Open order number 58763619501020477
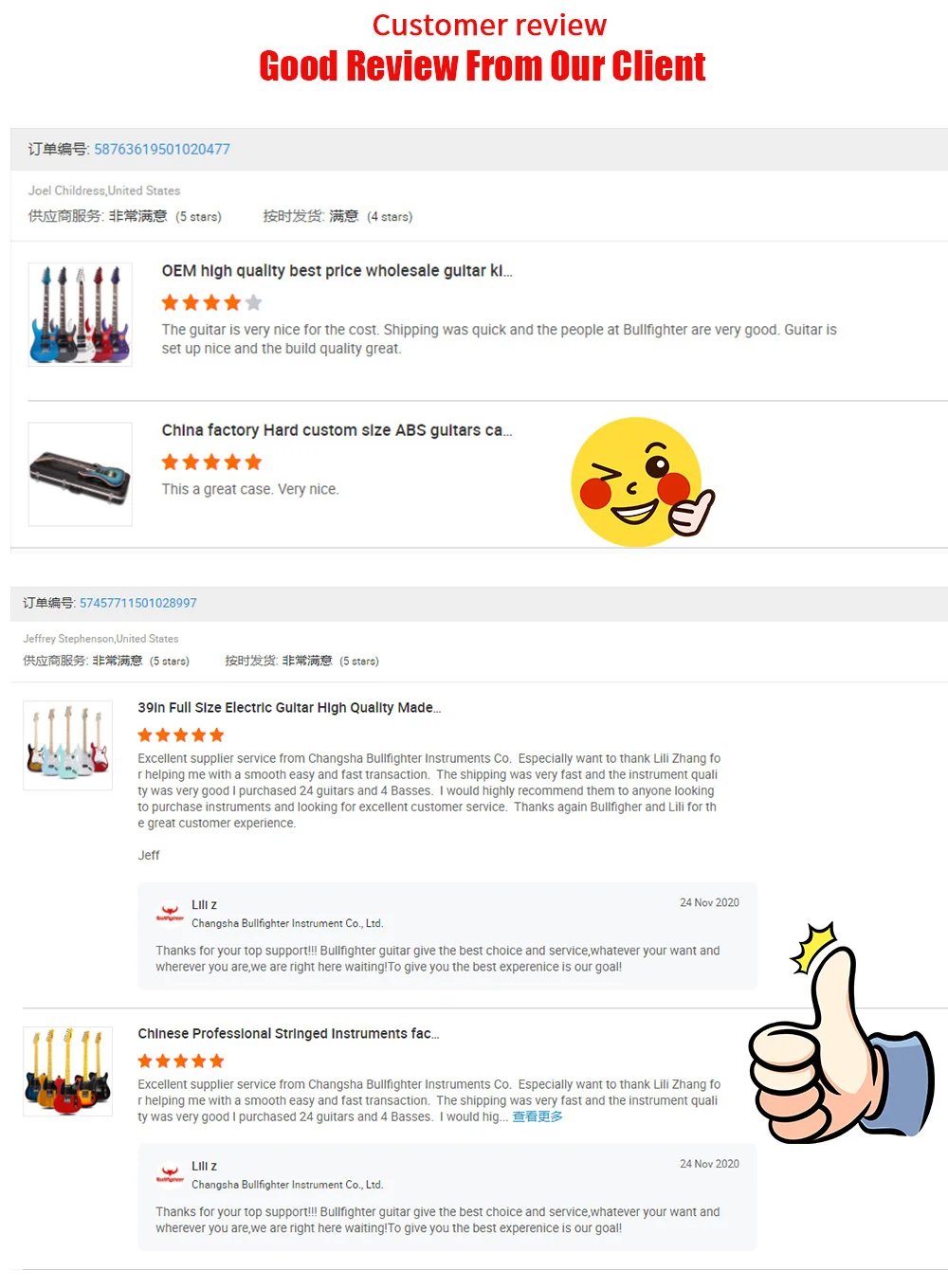Image resolution: width=948 pixels, height=1288 pixels. (162, 149)
